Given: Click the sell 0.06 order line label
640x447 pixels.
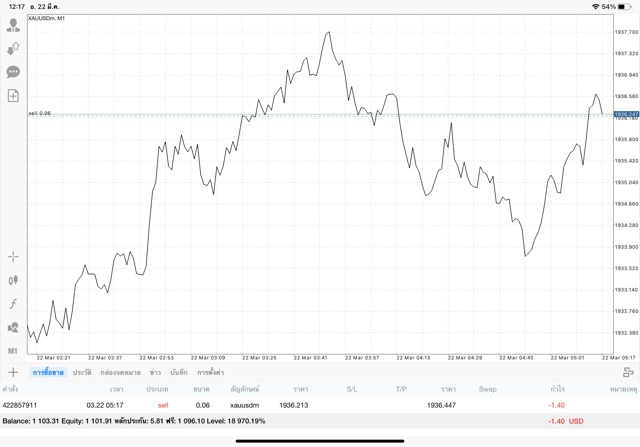Looking at the screenshot, I should coord(40,113).
